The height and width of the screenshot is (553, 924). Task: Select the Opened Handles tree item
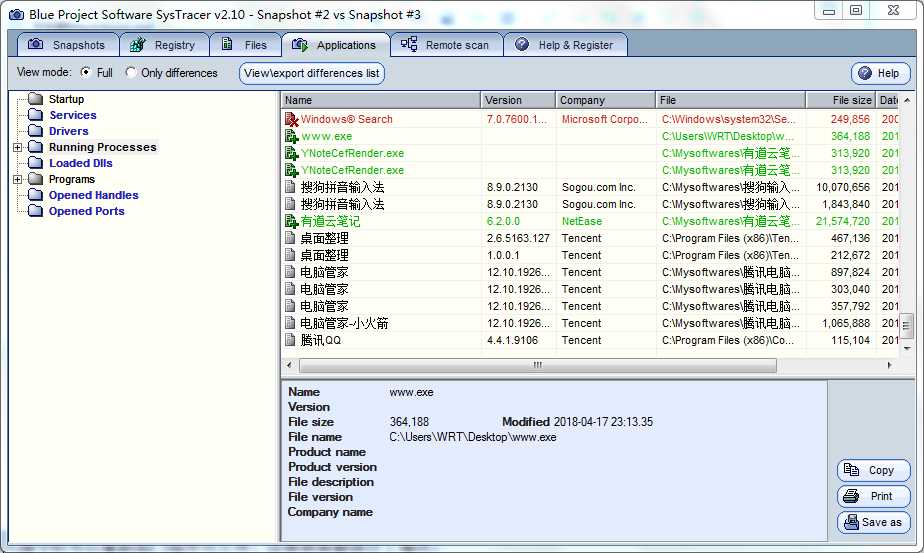click(x=94, y=195)
